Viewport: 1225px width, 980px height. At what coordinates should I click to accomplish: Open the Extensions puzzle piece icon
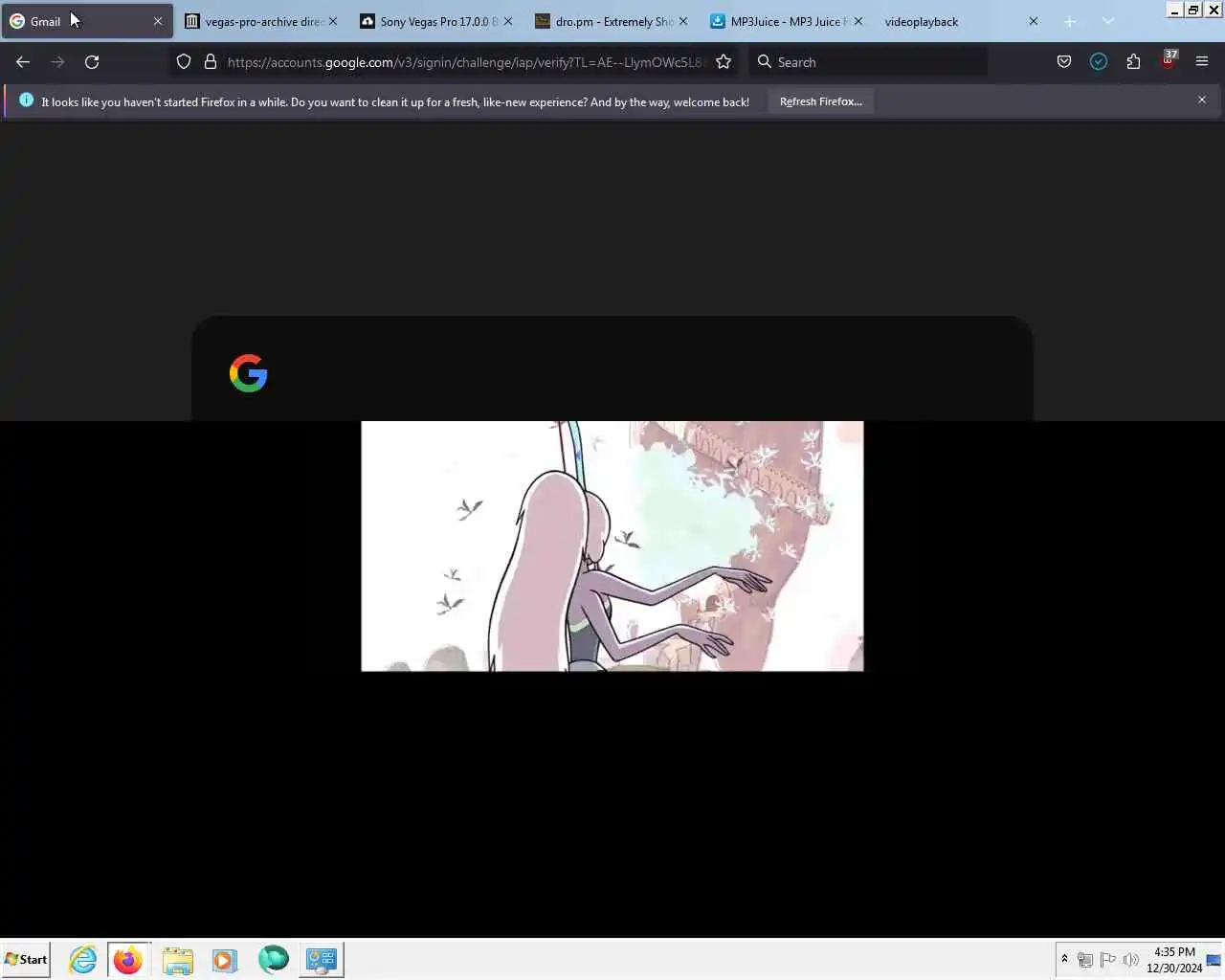click(x=1133, y=61)
